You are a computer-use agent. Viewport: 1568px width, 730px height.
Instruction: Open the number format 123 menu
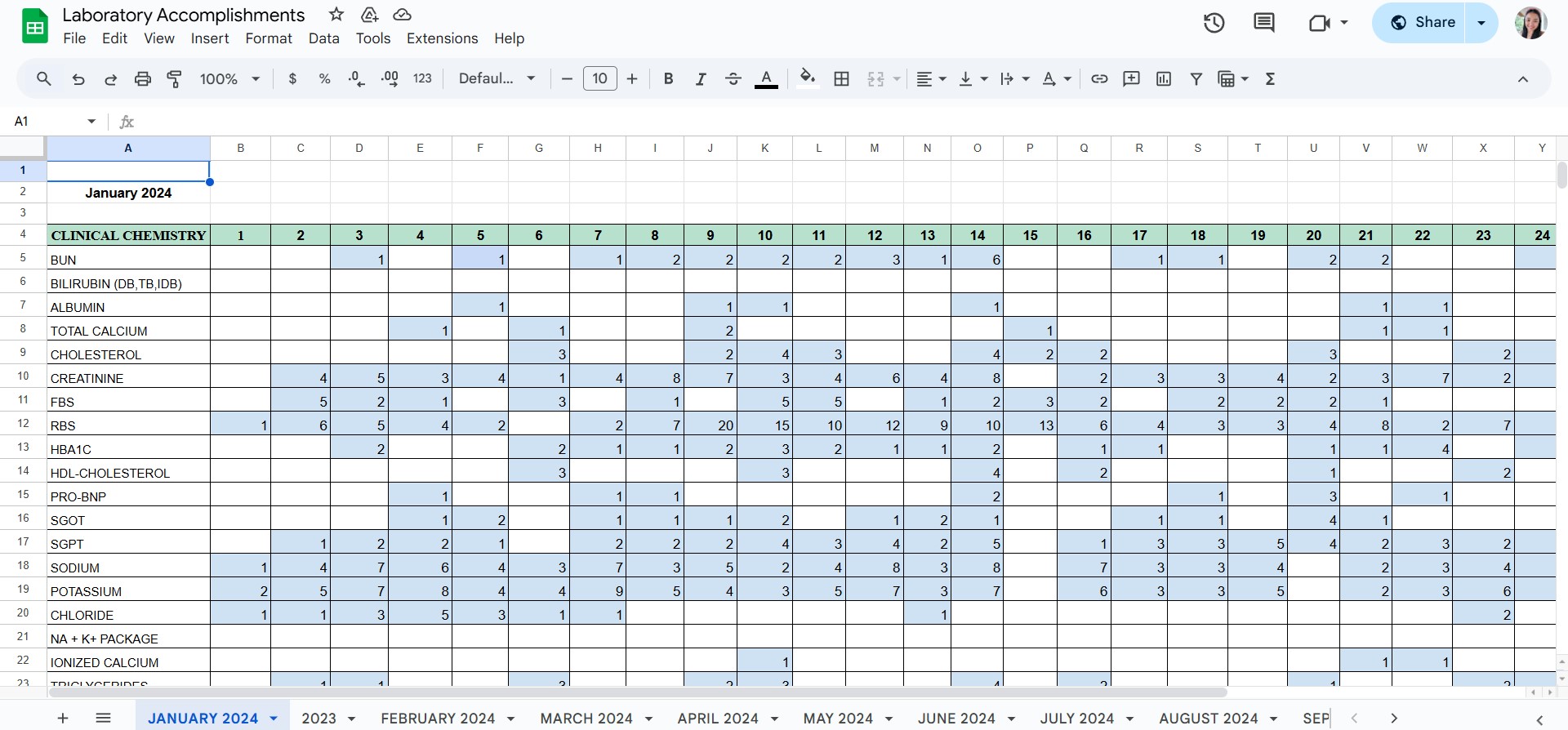coord(422,79)
